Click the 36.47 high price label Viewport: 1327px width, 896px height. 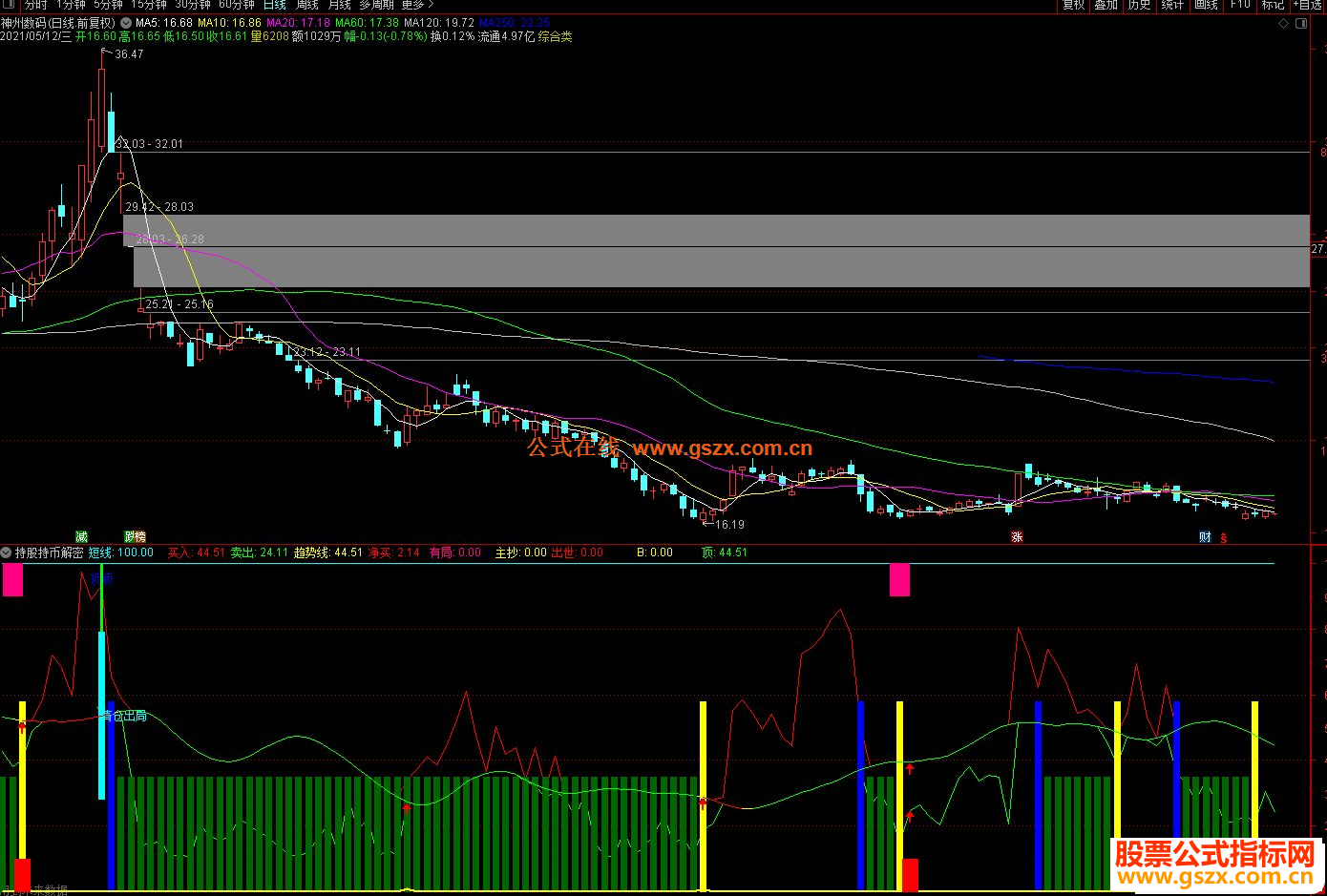[x=129, y=54]
